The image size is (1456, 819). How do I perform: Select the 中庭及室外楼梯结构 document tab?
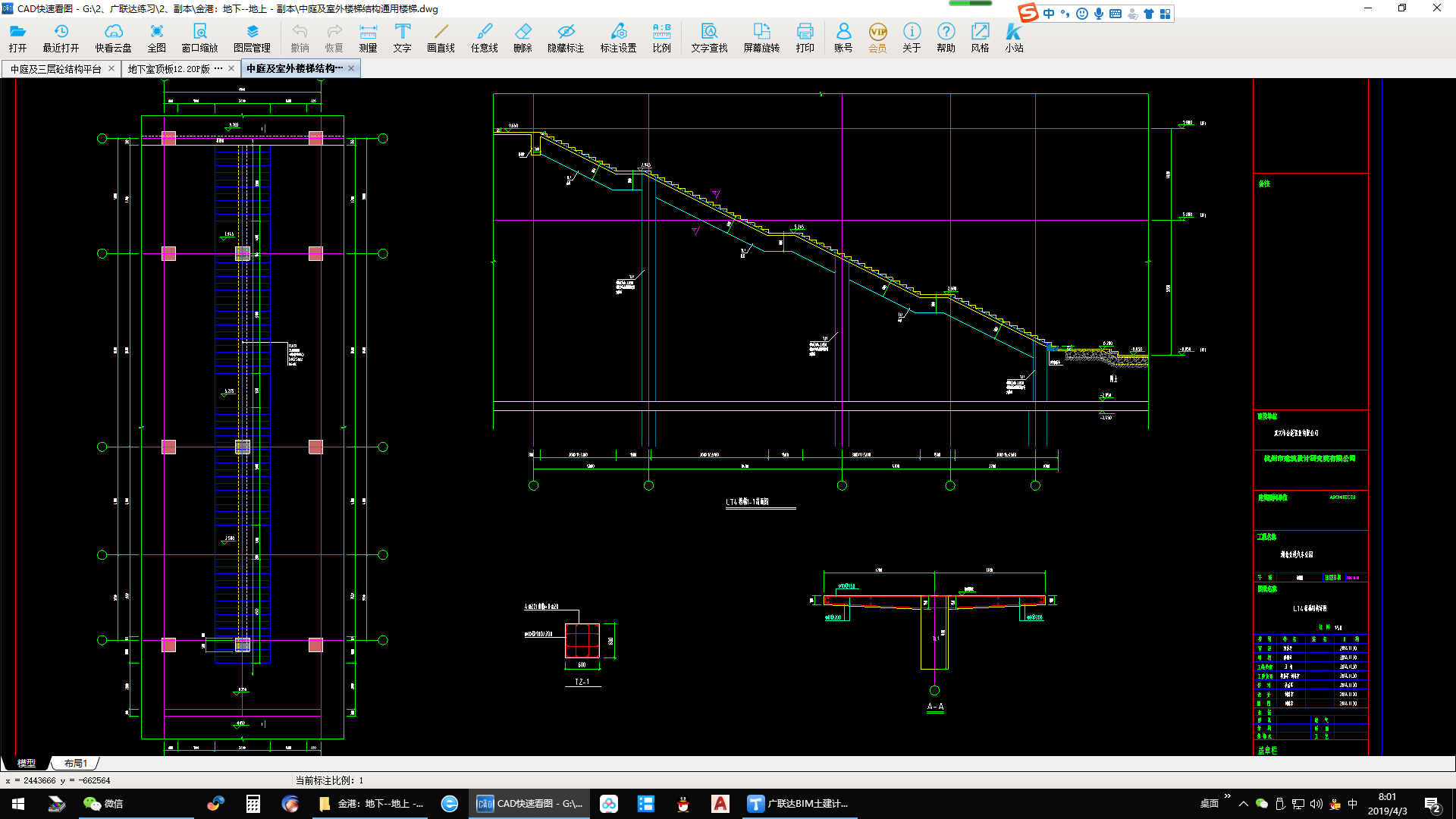[x=294, y=69]
